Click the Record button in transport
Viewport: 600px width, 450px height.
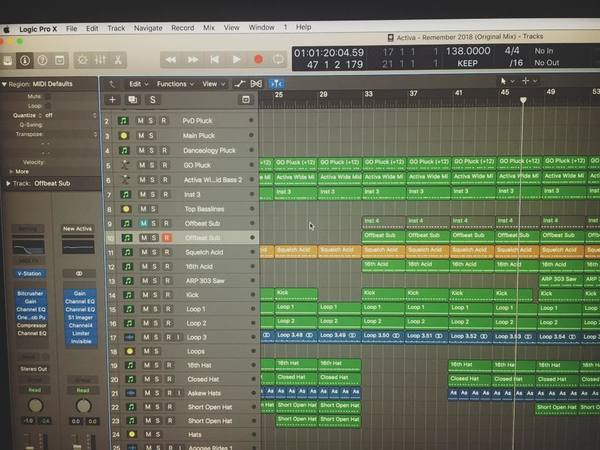258,59
